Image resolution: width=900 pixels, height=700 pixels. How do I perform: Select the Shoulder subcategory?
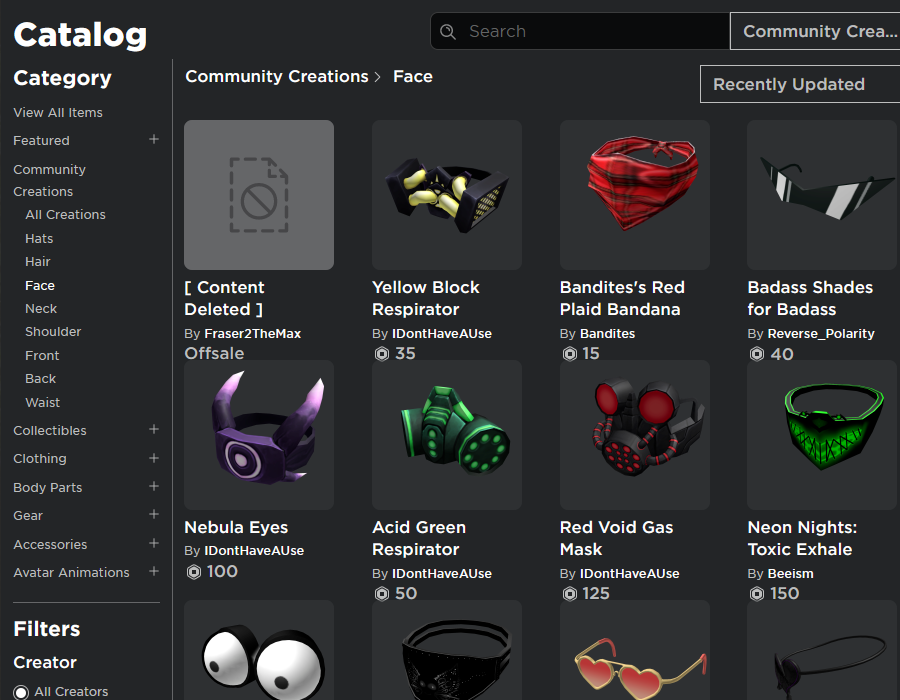(x=53, y=332)
